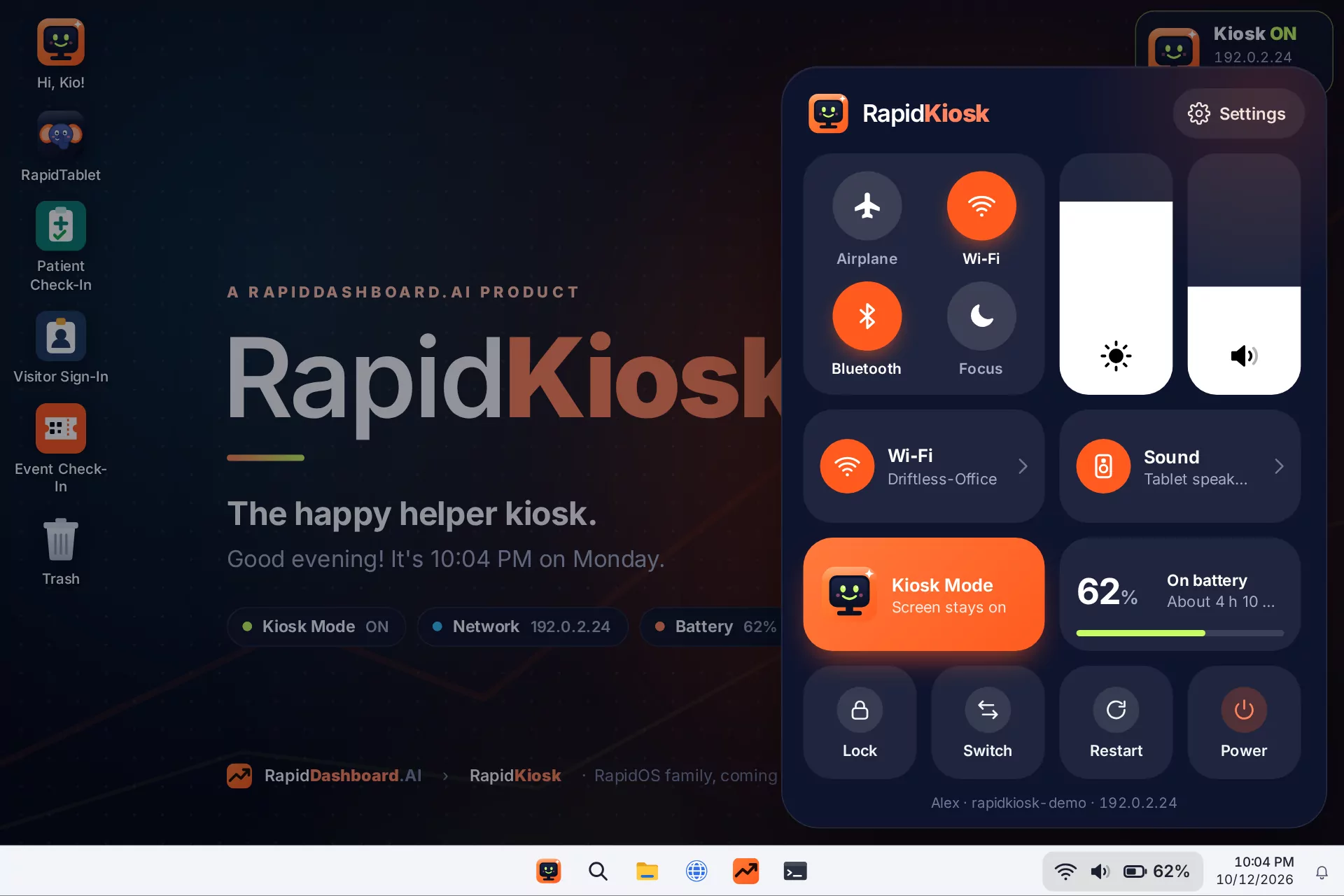1344x896 pixels.
Task: Open the notification bell in the taskbar
Action: [1322, 872]
